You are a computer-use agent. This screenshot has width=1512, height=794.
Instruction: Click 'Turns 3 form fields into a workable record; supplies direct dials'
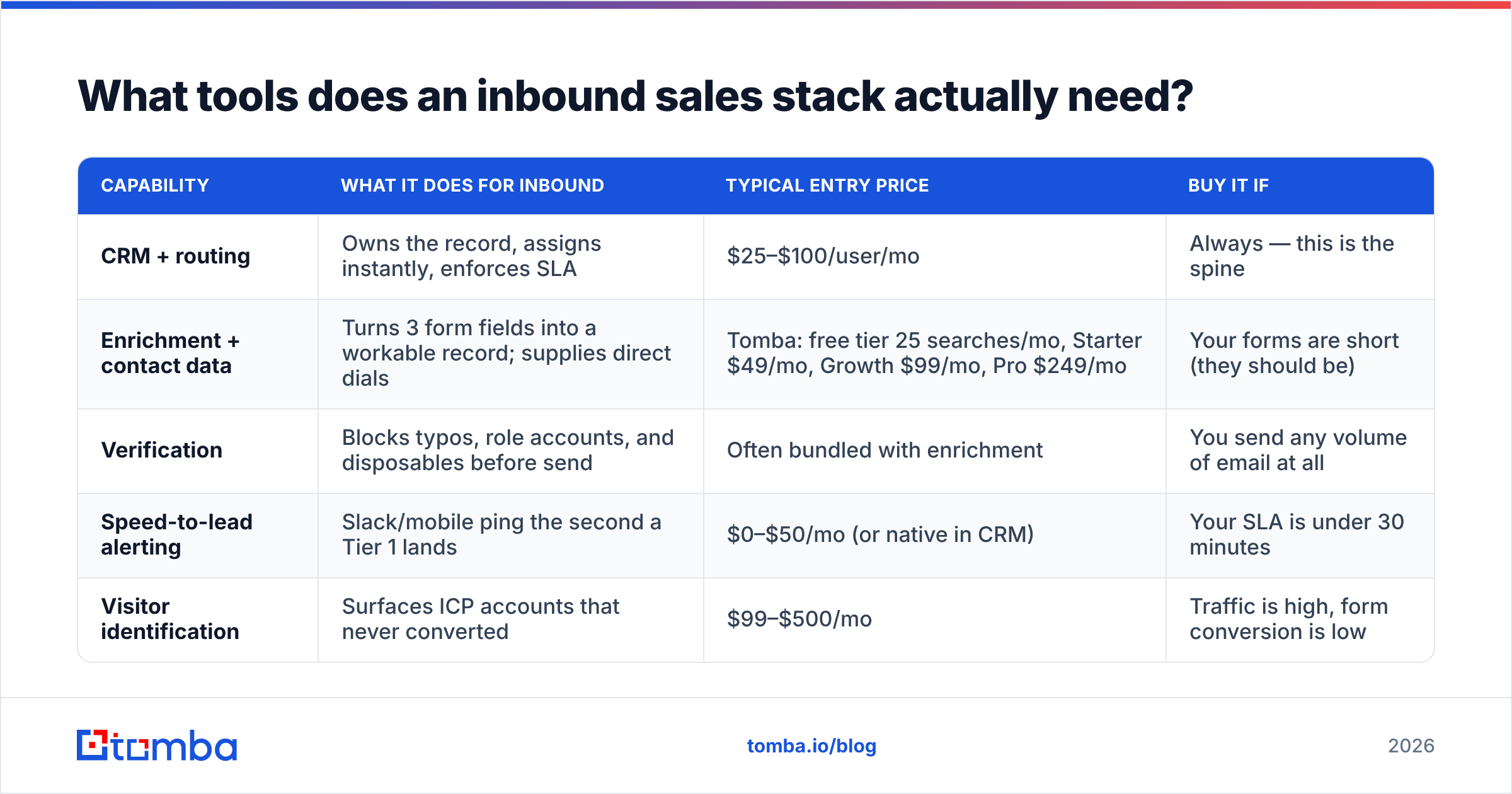[507, 354]
